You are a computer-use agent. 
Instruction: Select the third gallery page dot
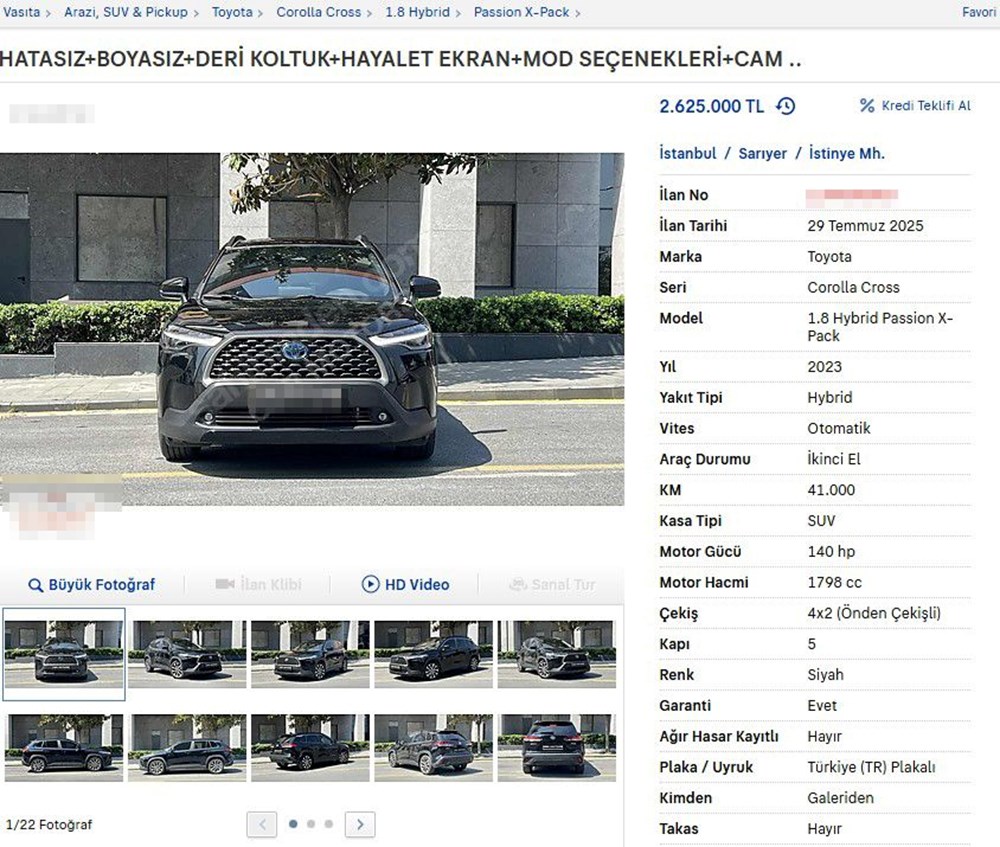coord(328,824)
